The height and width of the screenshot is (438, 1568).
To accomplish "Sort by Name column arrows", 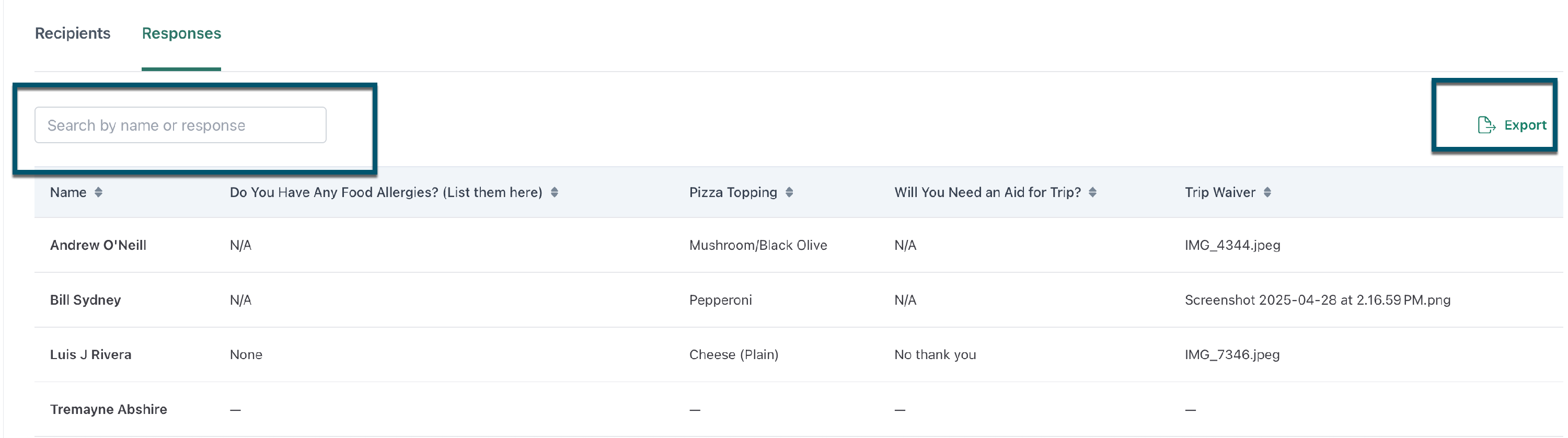I will pyautogui.click(x=99, y=192).
